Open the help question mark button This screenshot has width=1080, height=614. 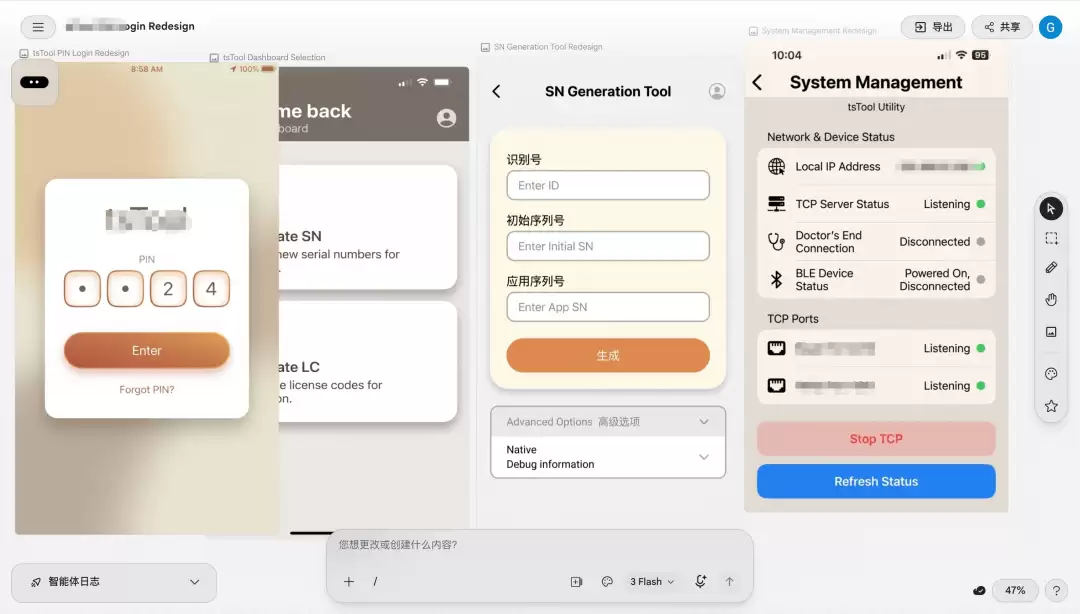click(x=1056, y=591)
